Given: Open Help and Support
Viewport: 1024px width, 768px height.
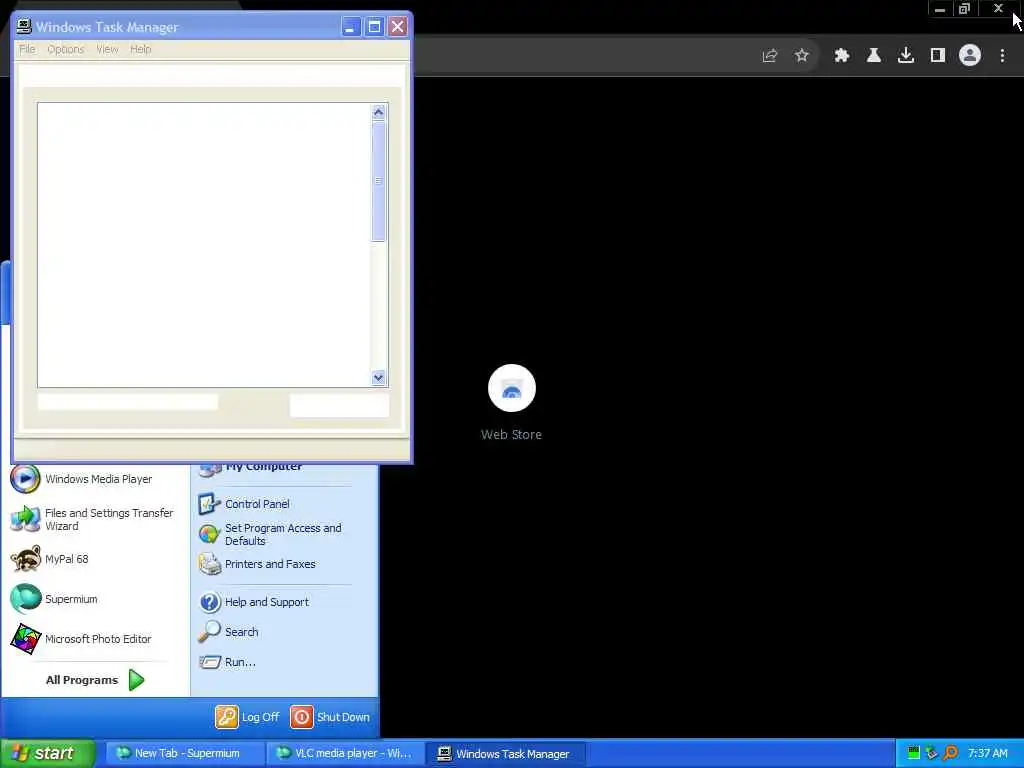Looking at the screenshot, I should pos(254,602).
